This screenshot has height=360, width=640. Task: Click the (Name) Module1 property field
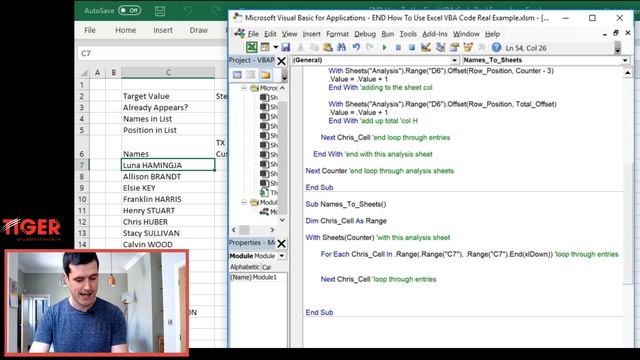(258, 277)
